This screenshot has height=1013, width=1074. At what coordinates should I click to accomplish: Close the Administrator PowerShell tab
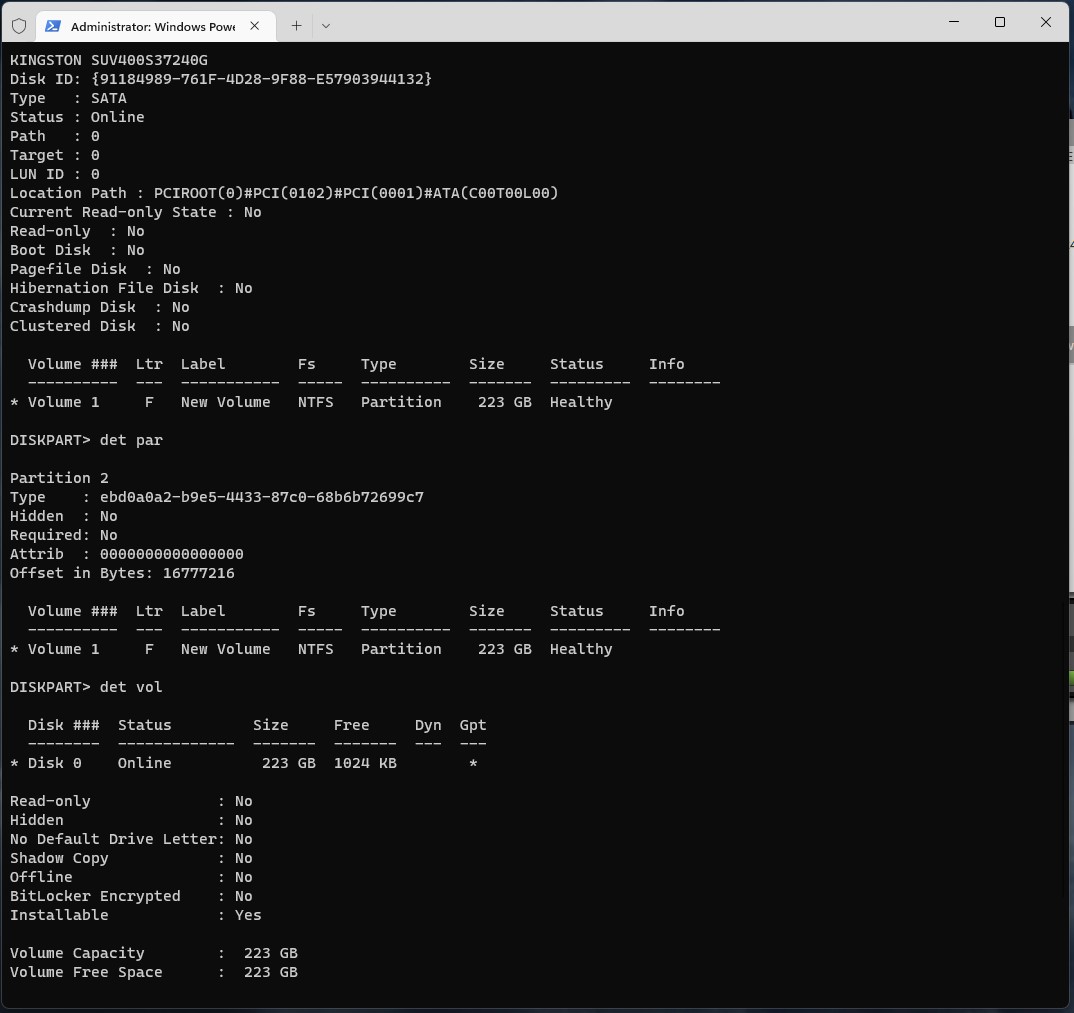255,26
